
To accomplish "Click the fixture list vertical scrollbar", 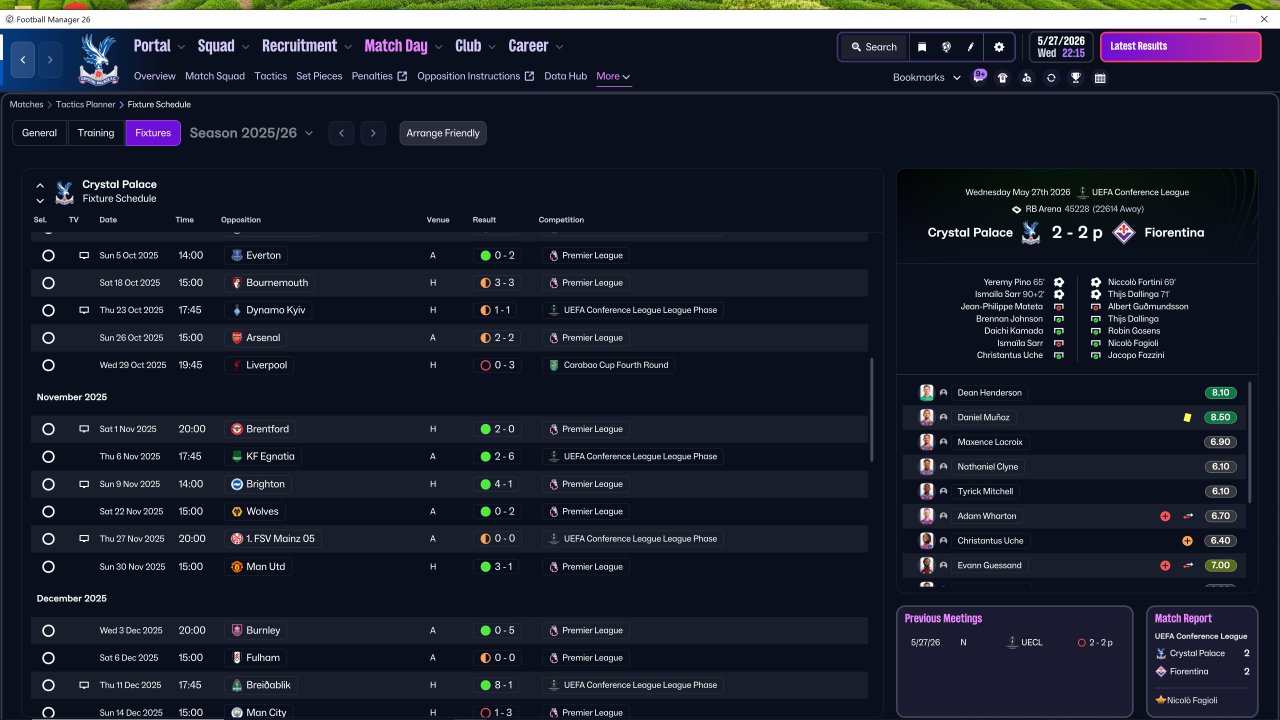I will (x=872, y=410).
